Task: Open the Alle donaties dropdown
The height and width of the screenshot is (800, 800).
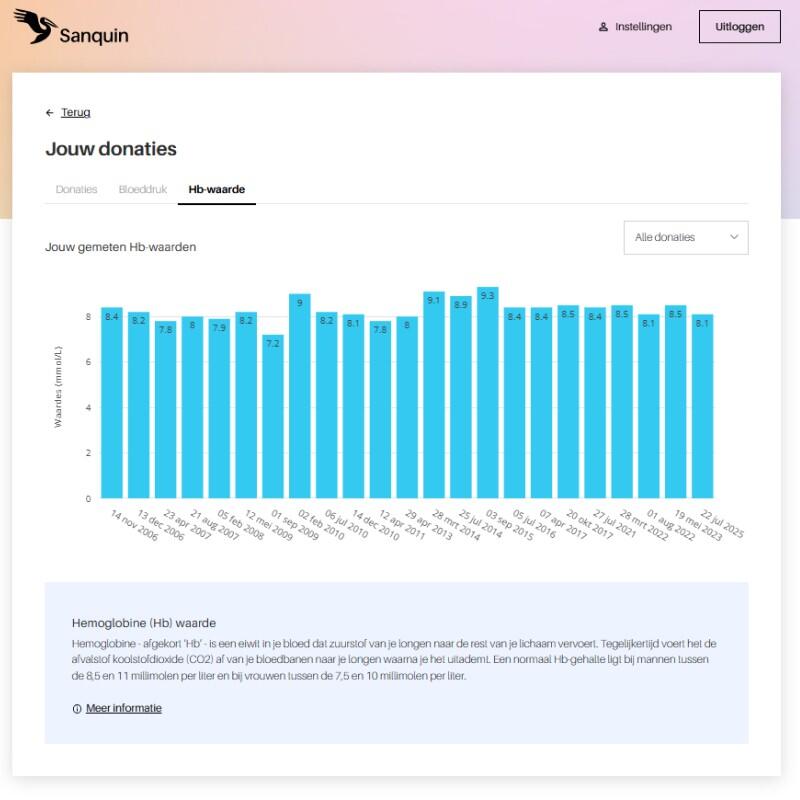Action: point(685,237)
